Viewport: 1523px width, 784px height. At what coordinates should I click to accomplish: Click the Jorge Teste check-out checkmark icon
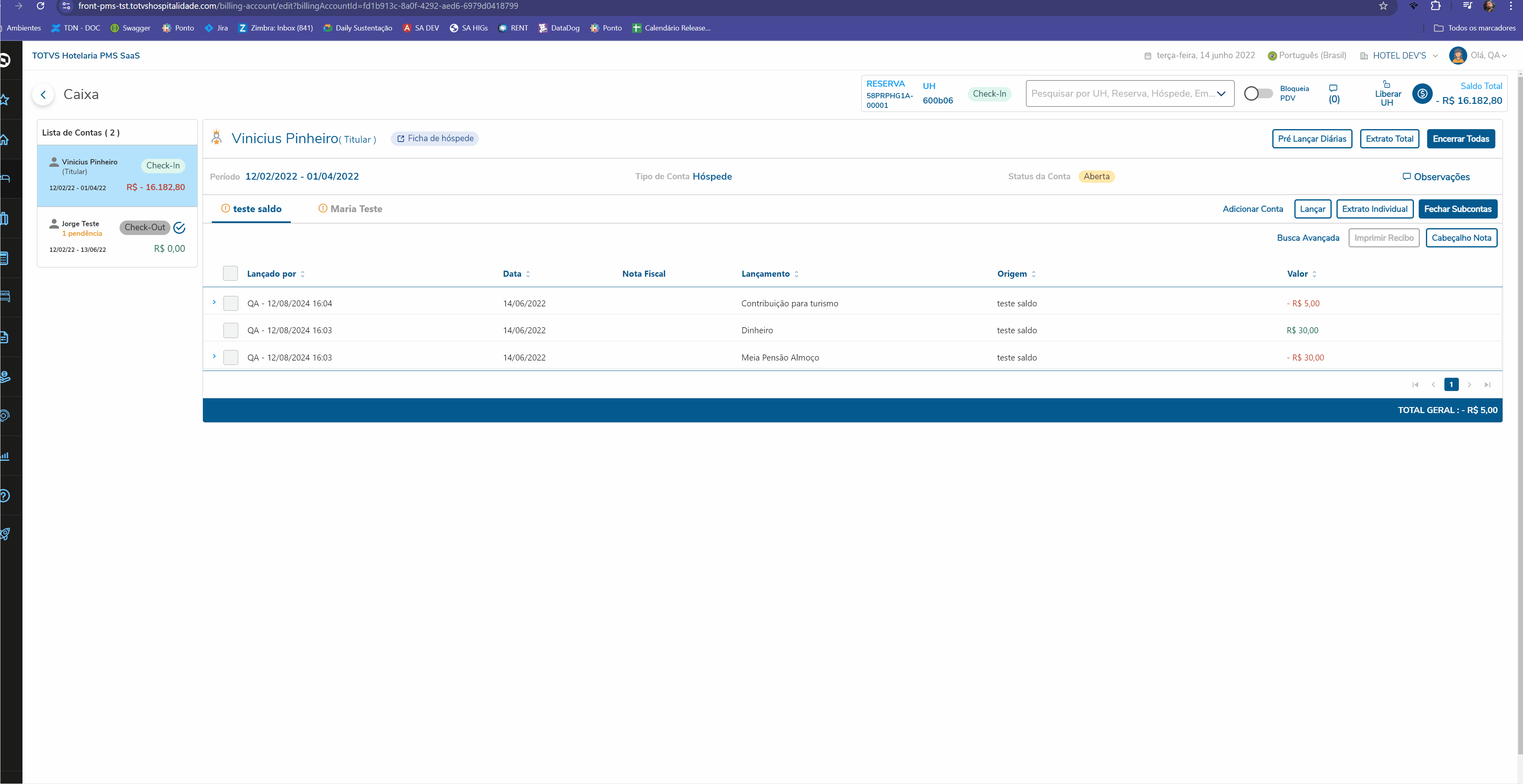point(180,228)
